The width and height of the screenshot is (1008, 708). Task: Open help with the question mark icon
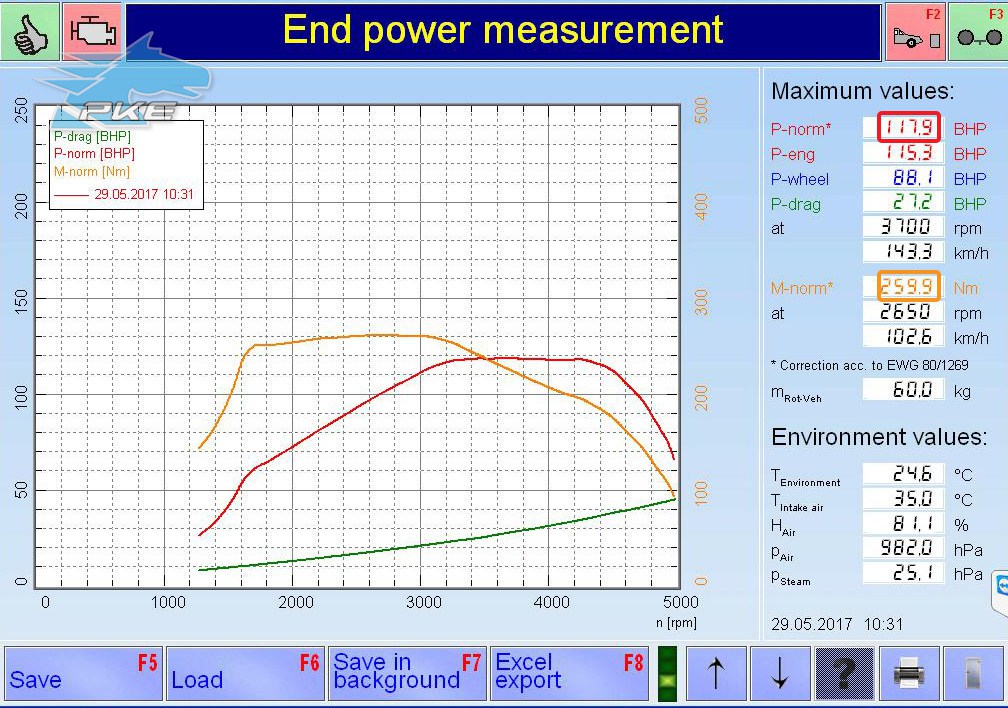coord(844,673)
